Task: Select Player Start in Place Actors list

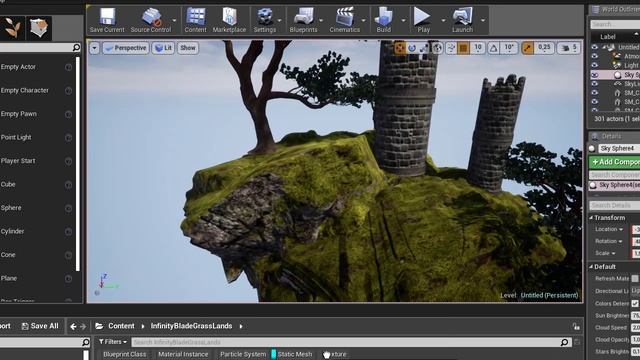Action: 18,161
